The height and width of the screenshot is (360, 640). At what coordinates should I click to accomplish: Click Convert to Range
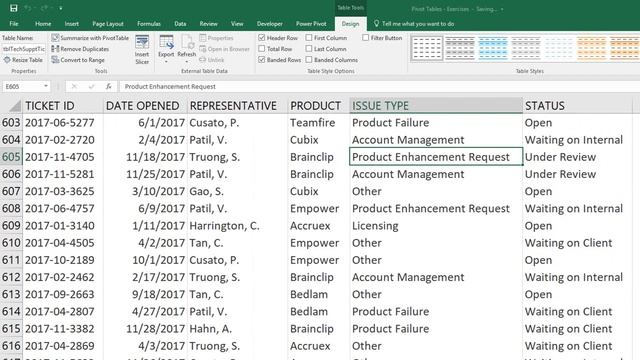click(x=78, y=60)
